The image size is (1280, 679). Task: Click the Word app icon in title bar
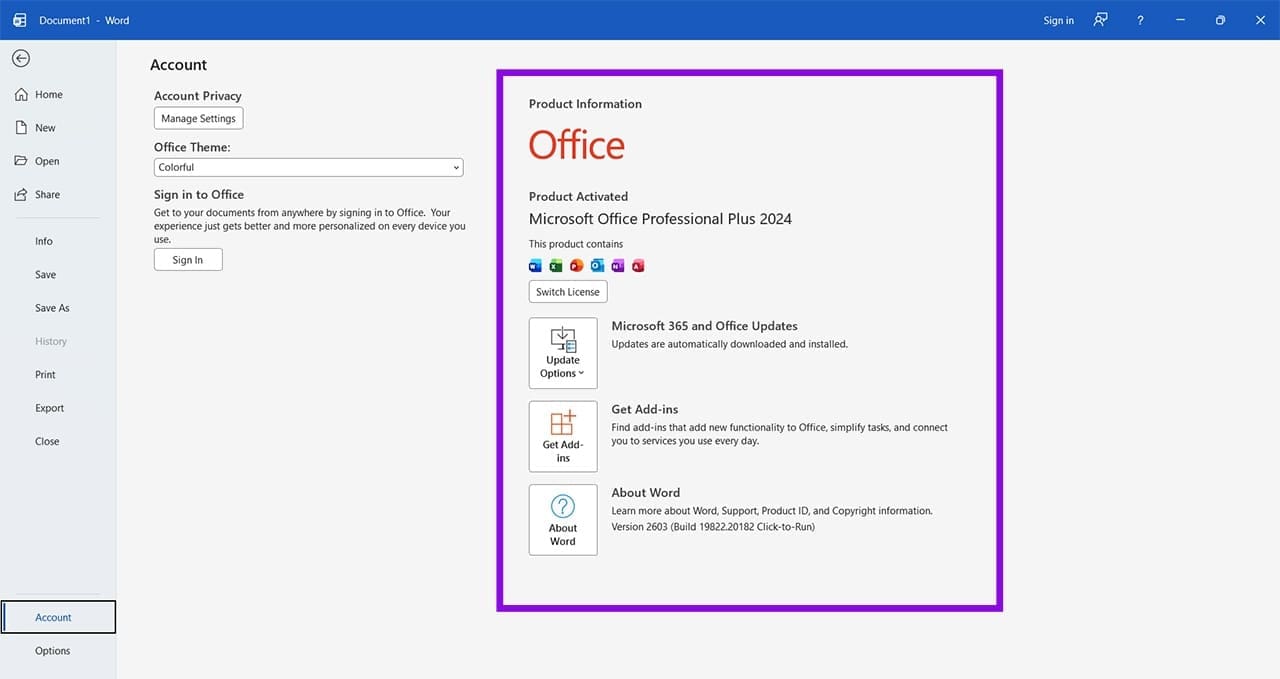[x=20, y=20]
